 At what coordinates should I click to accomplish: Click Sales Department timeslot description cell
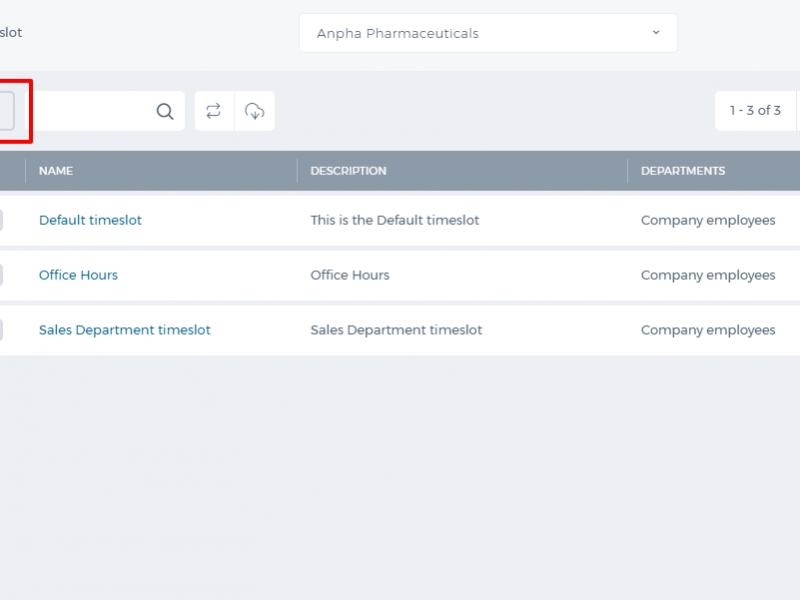pyautogui.click(x=396, y=330)
